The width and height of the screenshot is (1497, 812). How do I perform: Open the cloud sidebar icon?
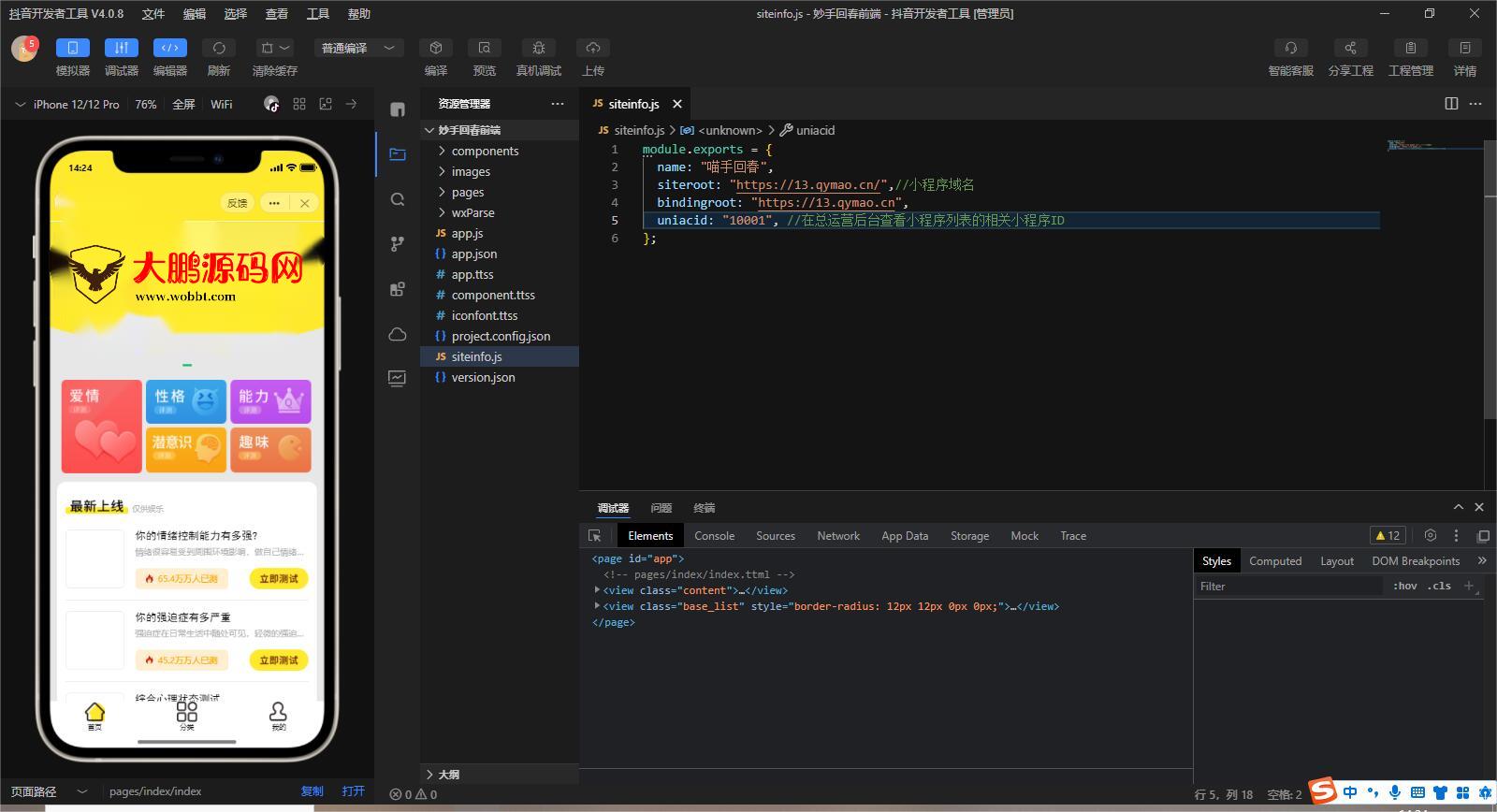[x=398, y=334]
